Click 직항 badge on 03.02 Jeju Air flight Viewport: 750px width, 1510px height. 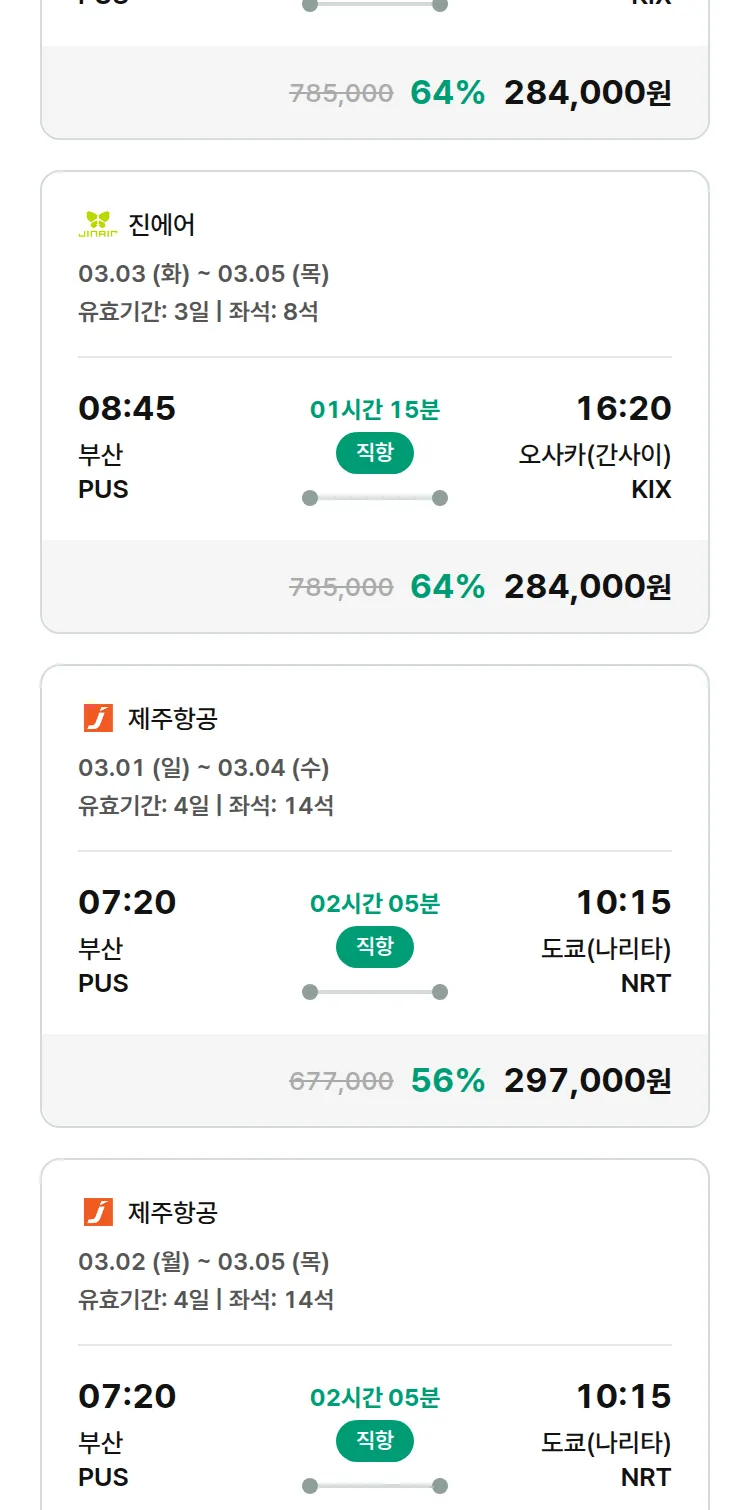pos(374,1441)
